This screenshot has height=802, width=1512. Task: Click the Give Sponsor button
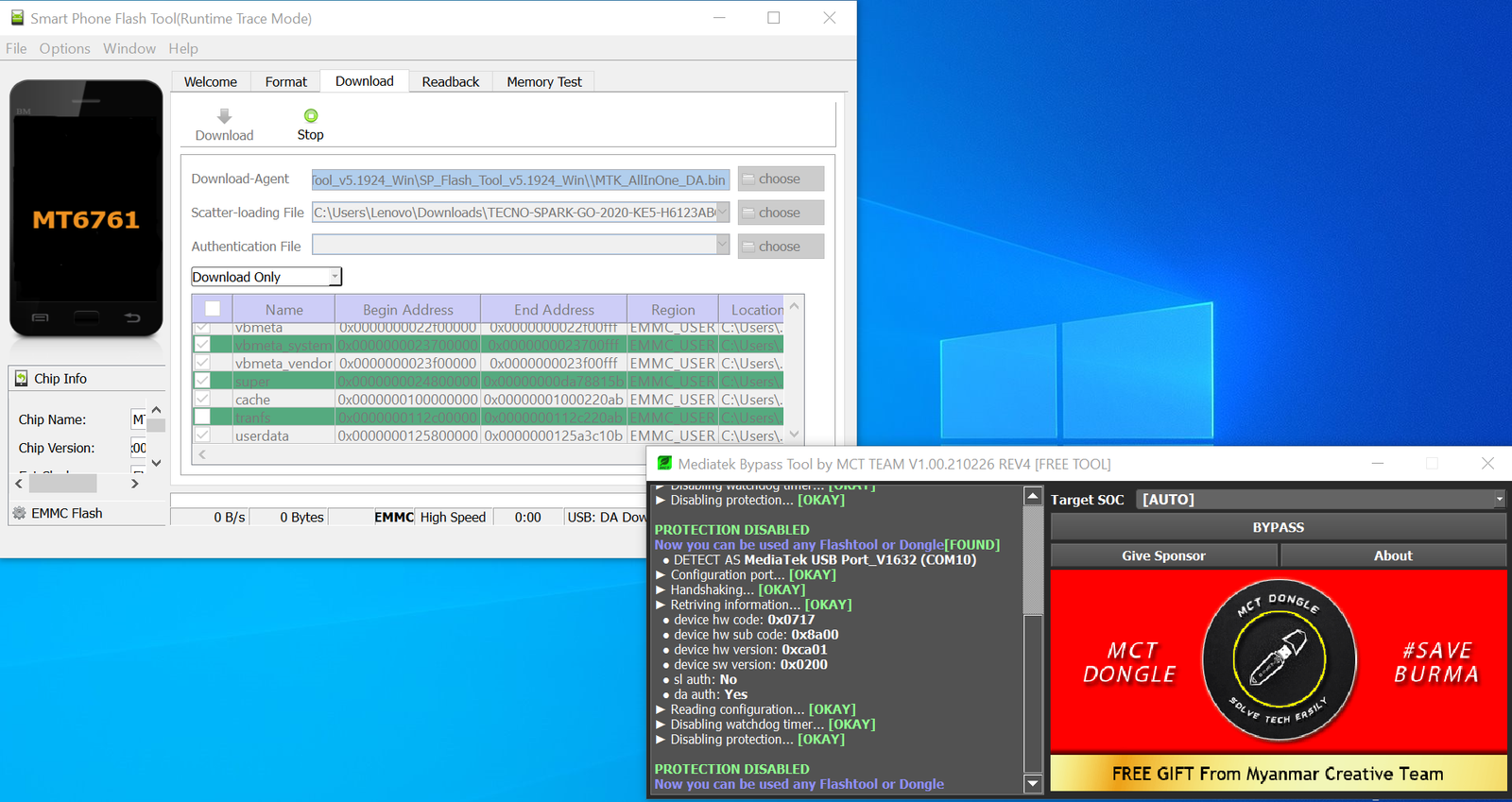click(1163, 555)
